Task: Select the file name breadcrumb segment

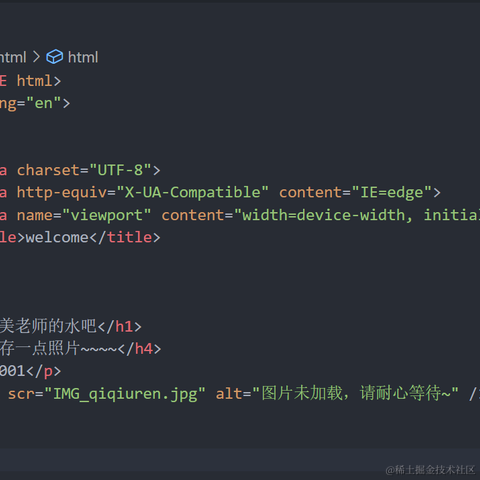Action: pos(13,57)
